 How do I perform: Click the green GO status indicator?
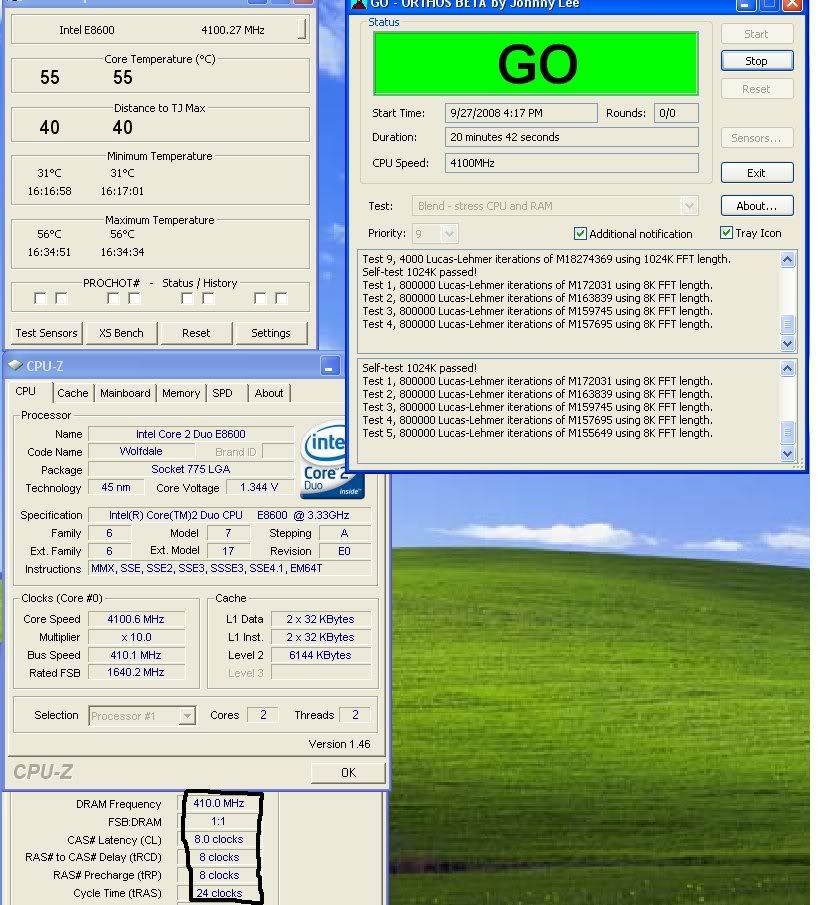tap(536, 63)
